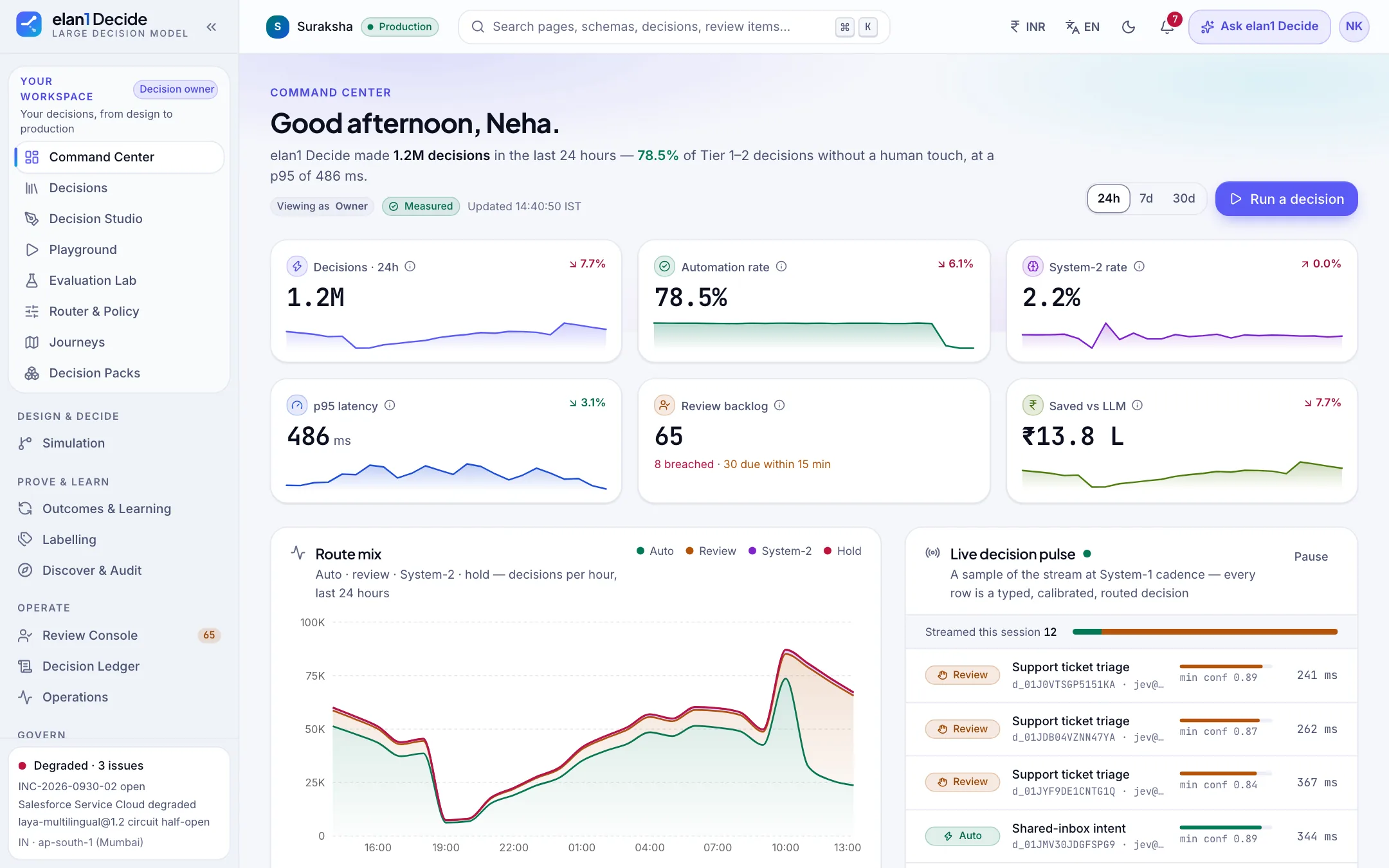This screenshot has height=868, width=1389.
Task: Toggle the Auto series in Route mix legend
Action: pyautogui.click(x=655, y=551)
